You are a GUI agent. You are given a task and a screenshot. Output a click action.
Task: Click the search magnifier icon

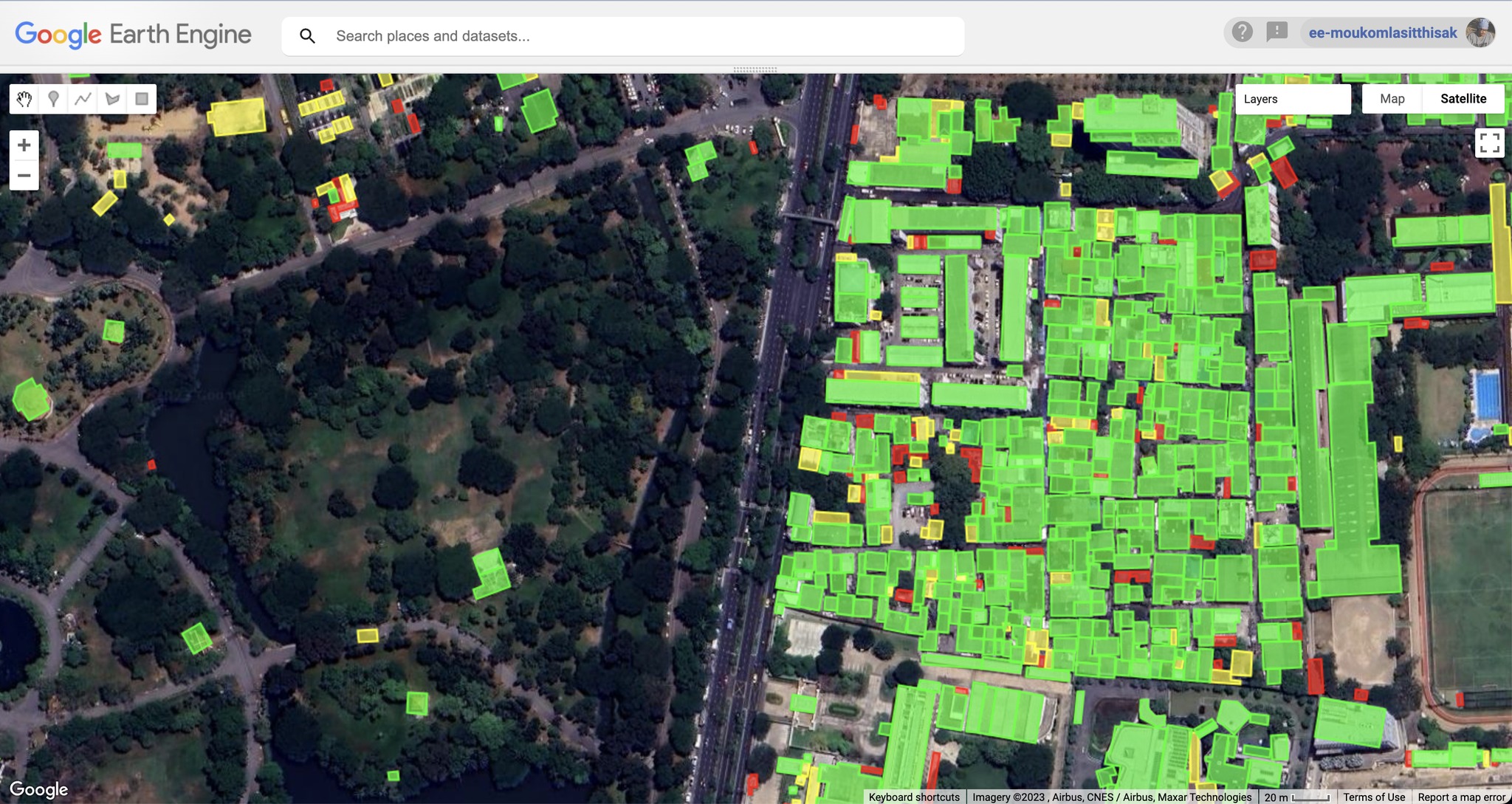[x=308, y=36]
